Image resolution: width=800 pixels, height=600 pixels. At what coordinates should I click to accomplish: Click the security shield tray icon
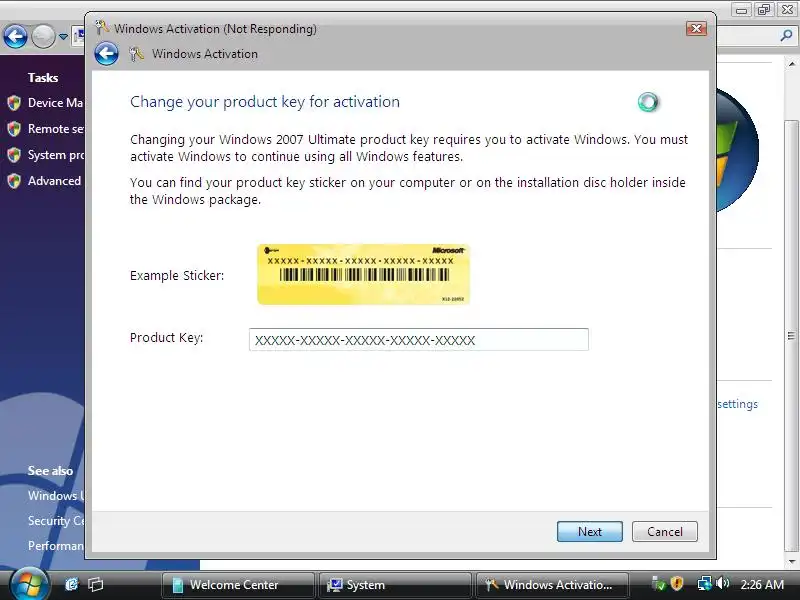pyautogui.click(x=677, y=584)
